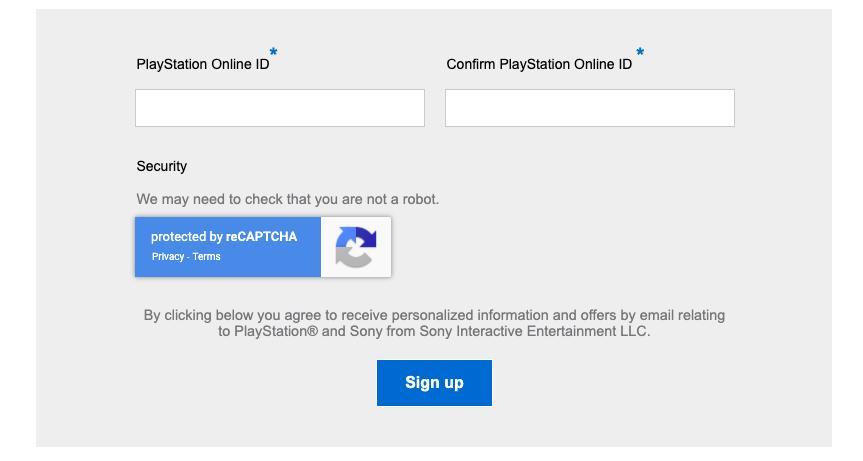863x461 pixels.
Task: Click the reCAPTCHA logo icon
Action: tap(356, 247)
